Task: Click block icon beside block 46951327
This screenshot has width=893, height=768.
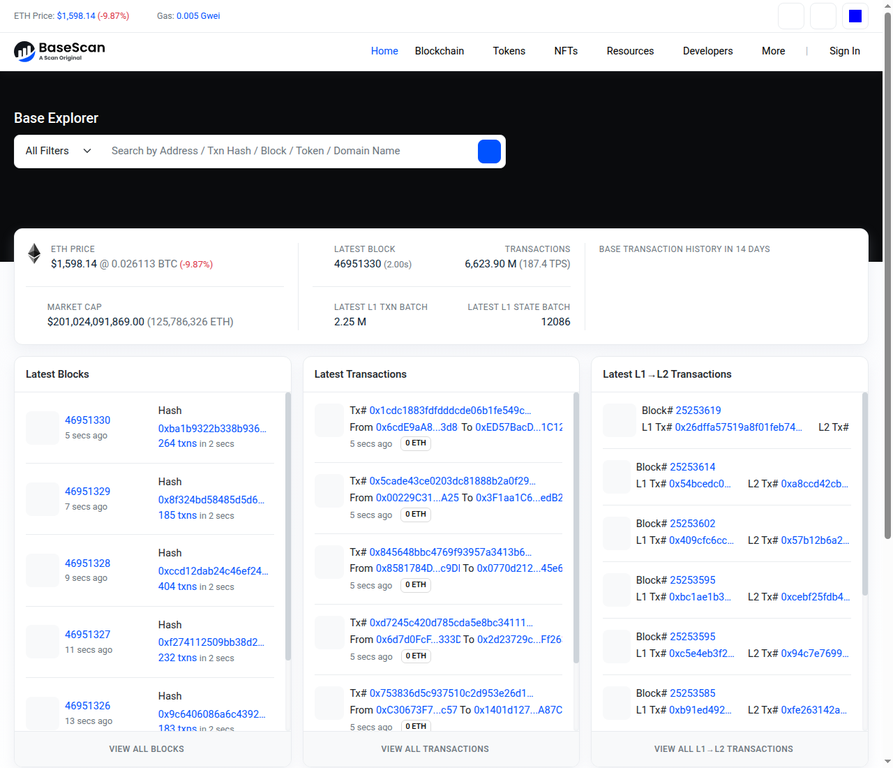Action: point(42,642)
